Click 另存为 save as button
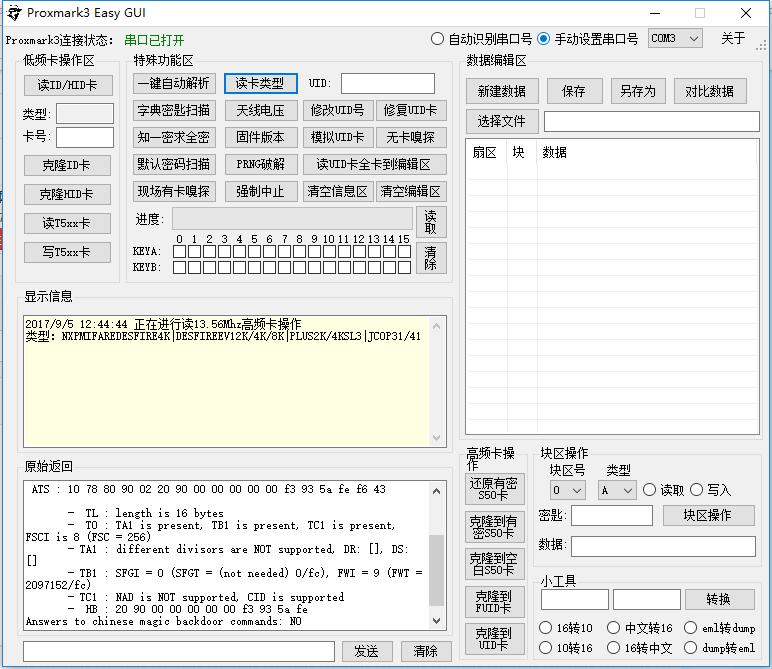This screenshot has height=669, width=772. click(638, 91)
